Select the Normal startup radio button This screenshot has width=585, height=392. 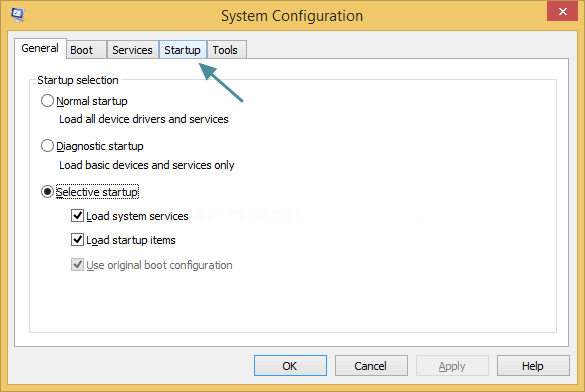pos(47,101)
